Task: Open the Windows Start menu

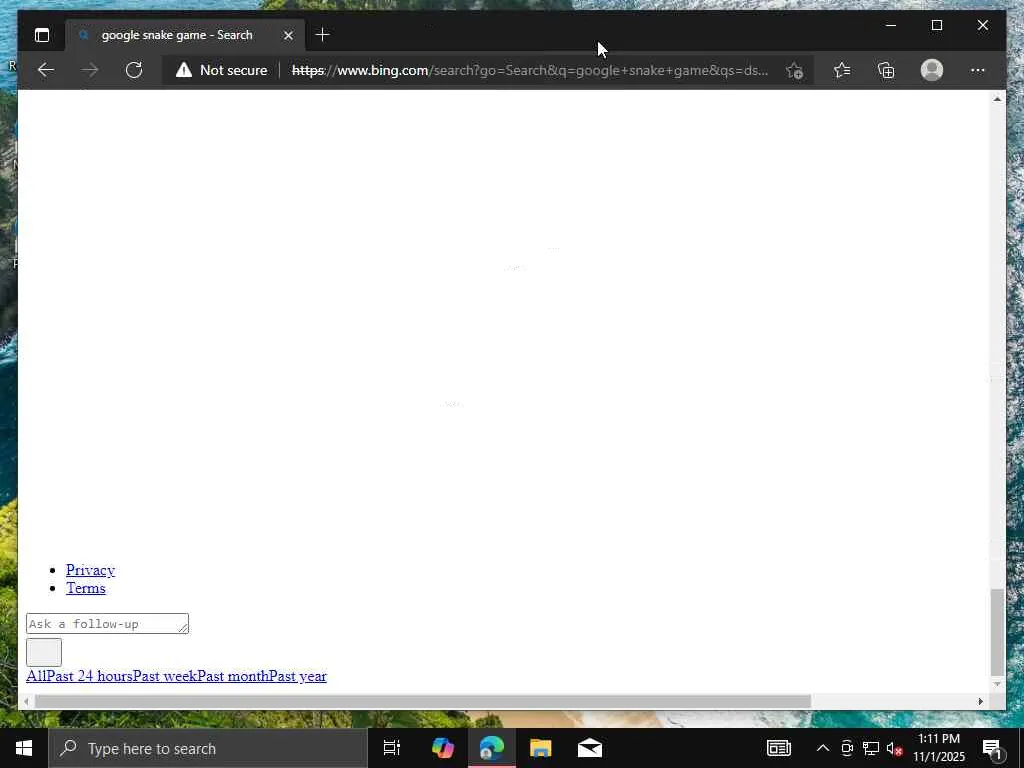Action: (24, 748)
